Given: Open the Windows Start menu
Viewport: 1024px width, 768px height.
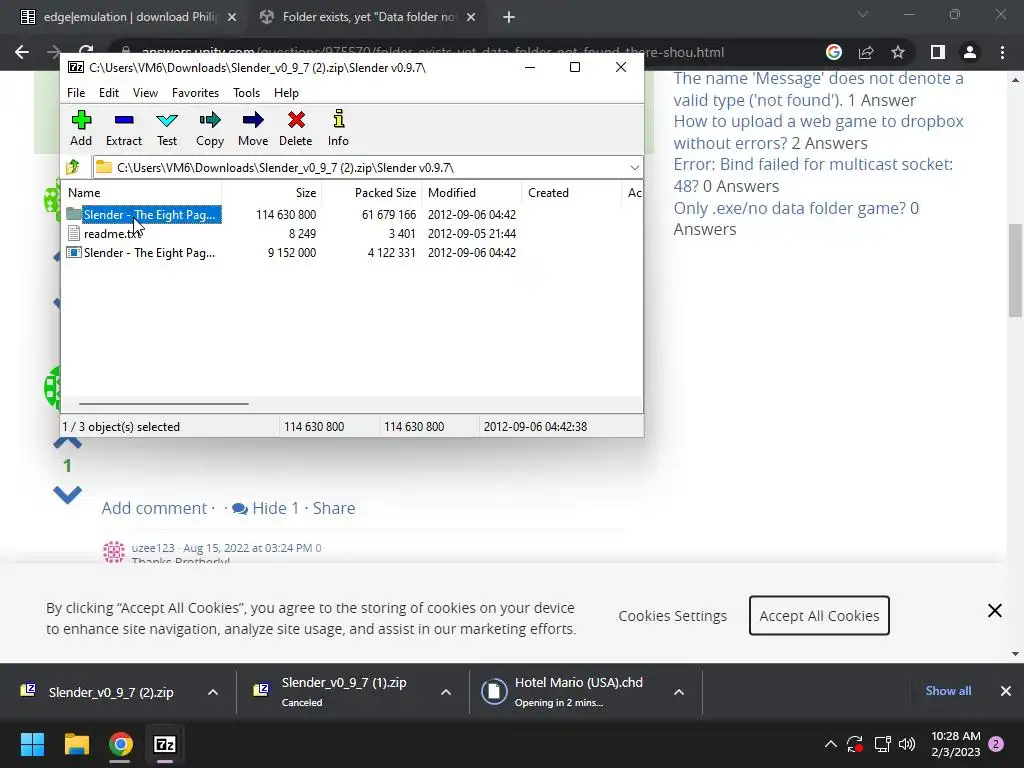Looking at the screenshot, I should pyautogui.click(x=32, y=744).
